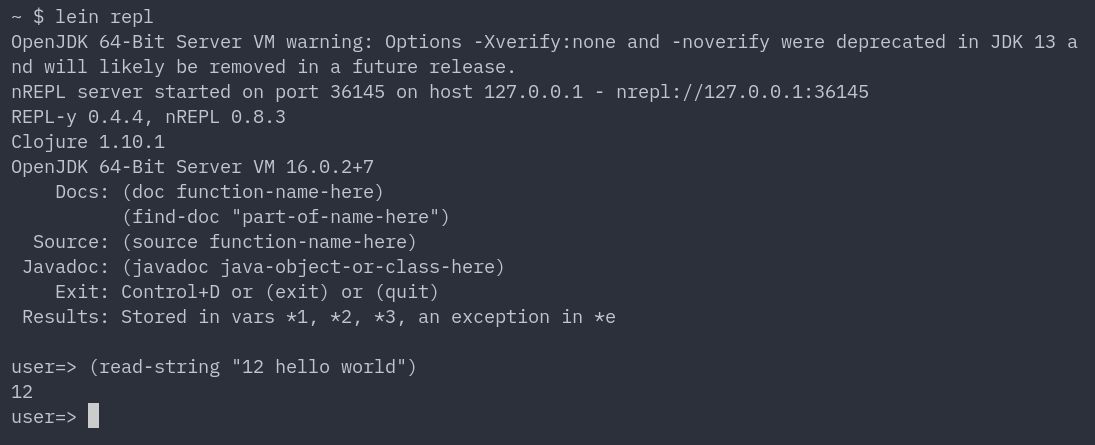Click the "nREPL 0.8.3" version text

(226, 117)
